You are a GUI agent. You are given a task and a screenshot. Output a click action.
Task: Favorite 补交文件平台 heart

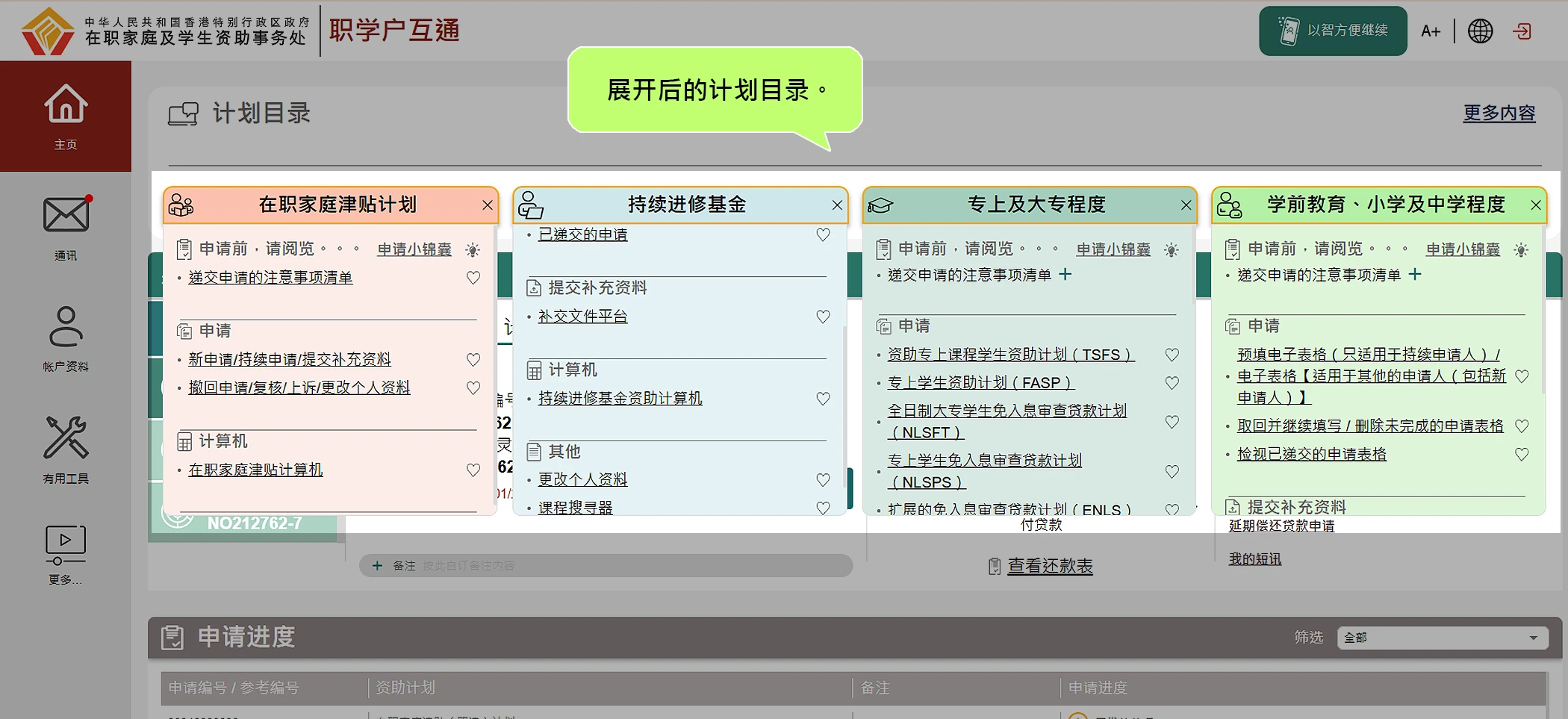823,317
